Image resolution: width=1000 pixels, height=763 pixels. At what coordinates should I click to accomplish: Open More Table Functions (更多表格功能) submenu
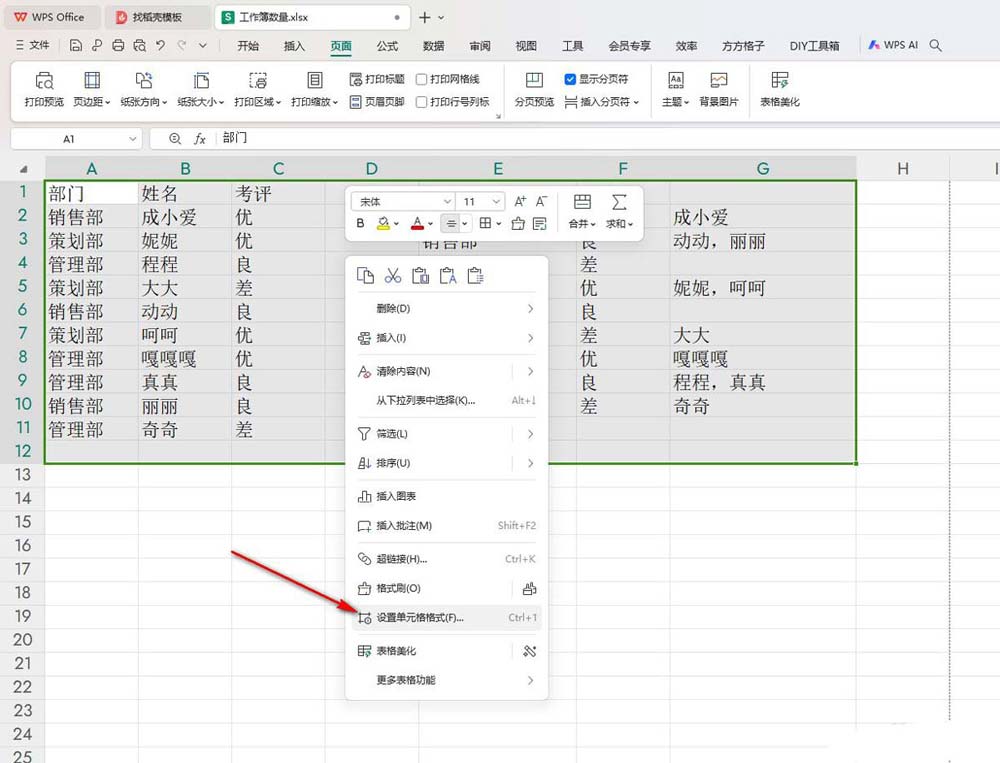click(x=446, y=680)
